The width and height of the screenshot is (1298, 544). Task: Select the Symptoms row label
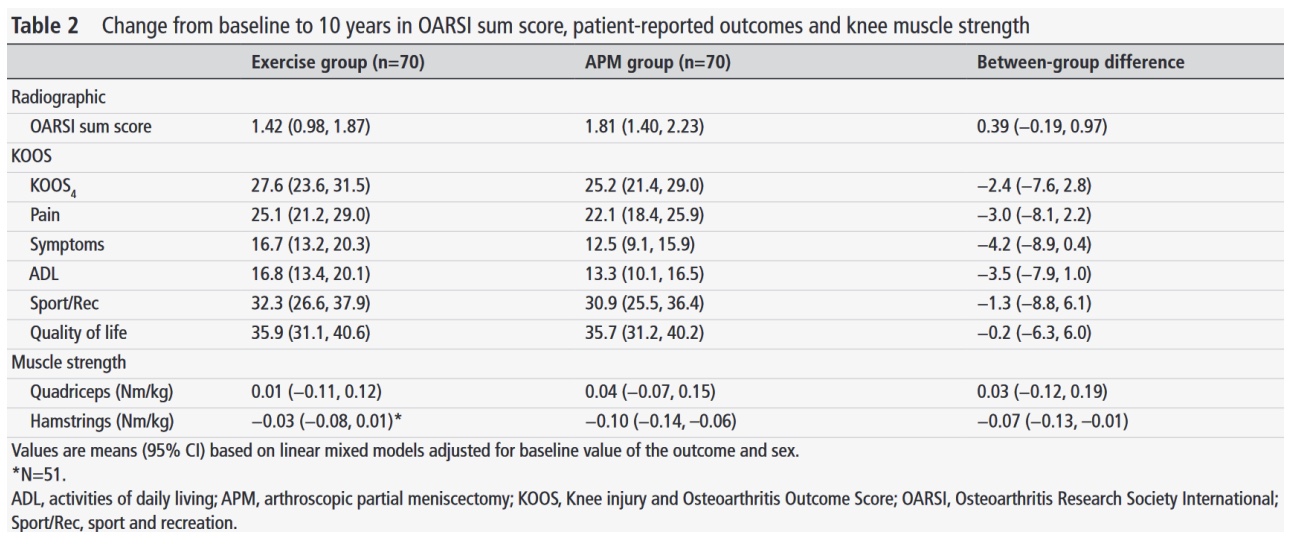pos(67,245)
